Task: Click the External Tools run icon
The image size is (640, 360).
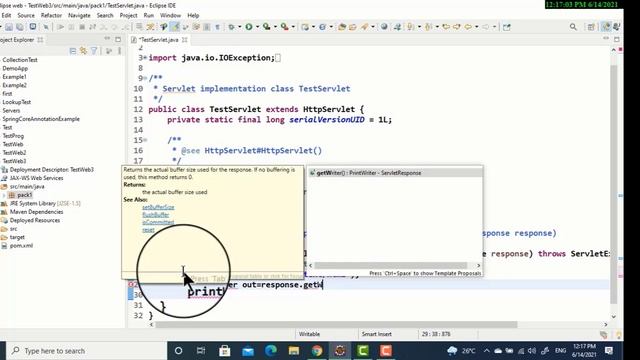Action: click(284, 27)
